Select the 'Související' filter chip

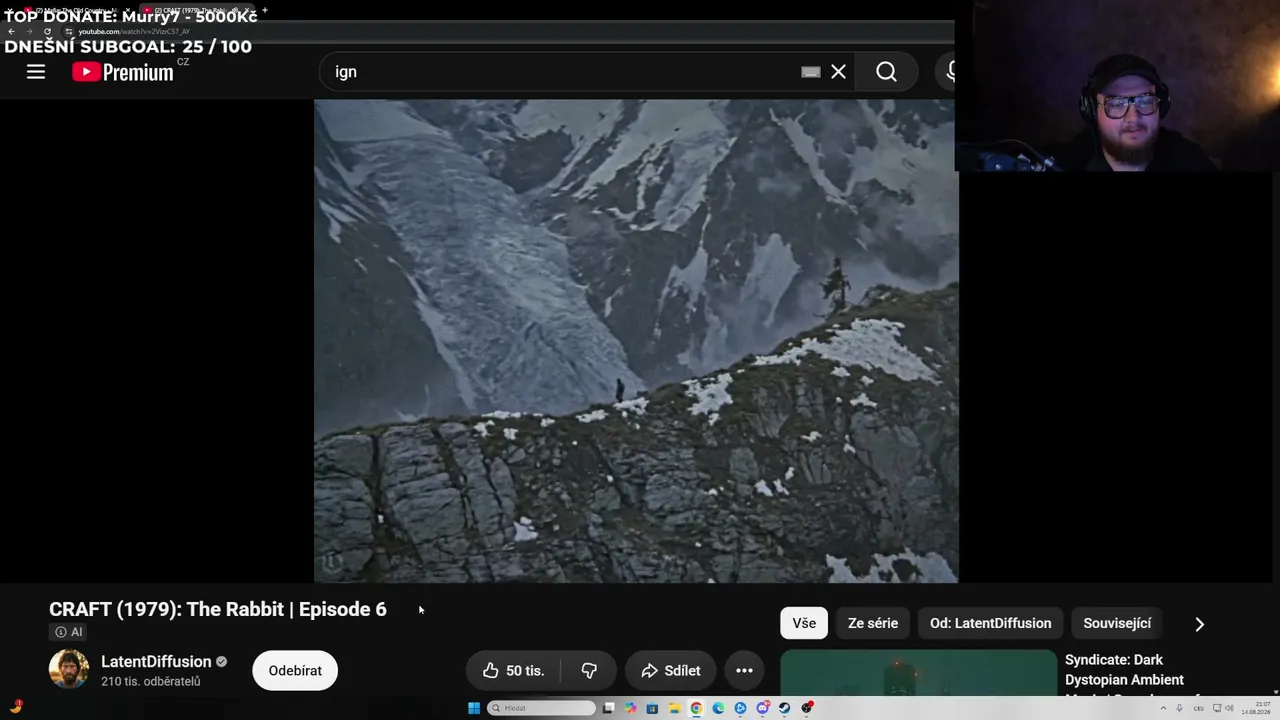(x=1117, y=623)
